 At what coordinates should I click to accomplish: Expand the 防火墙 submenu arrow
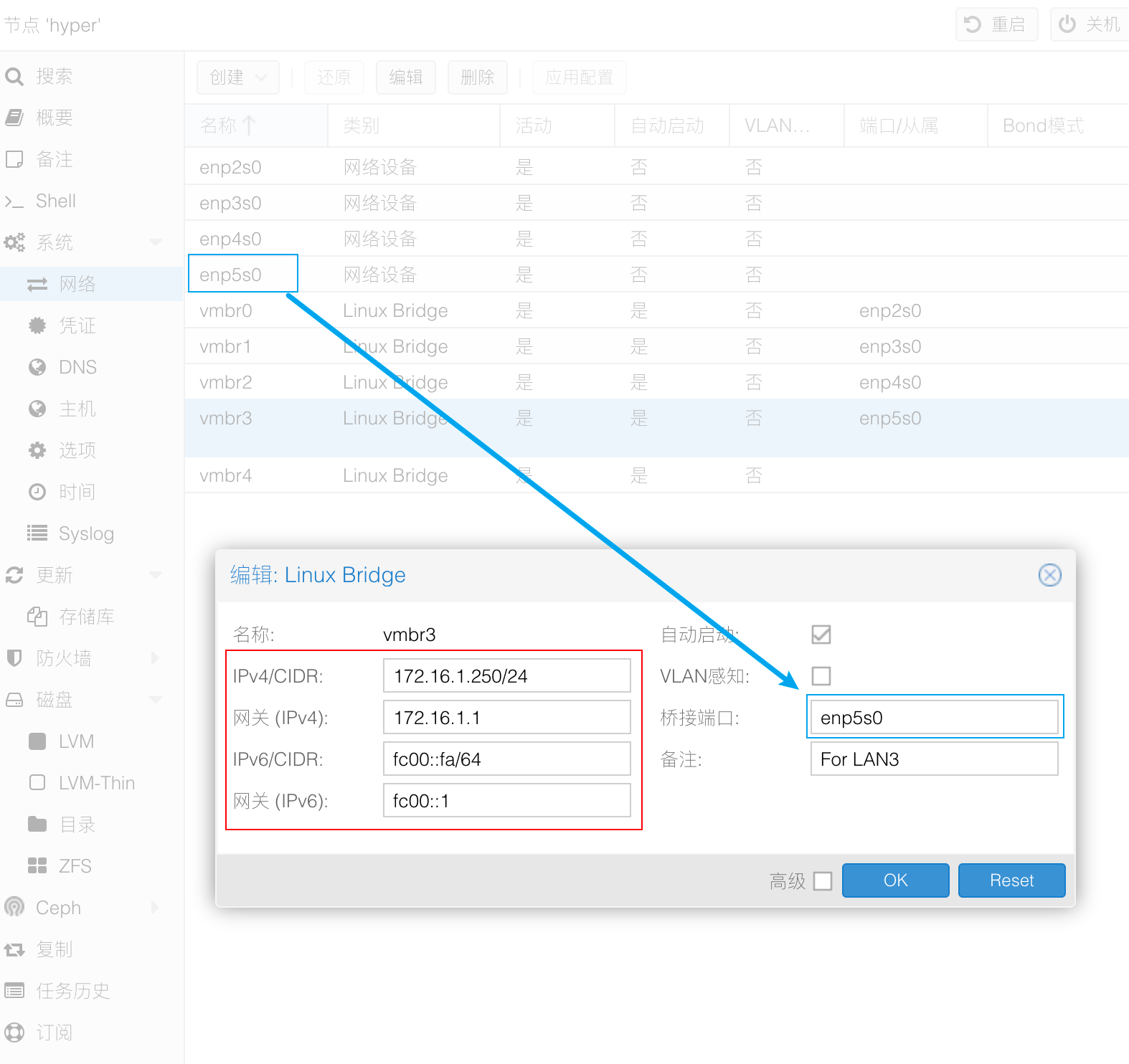pos(156,657)
